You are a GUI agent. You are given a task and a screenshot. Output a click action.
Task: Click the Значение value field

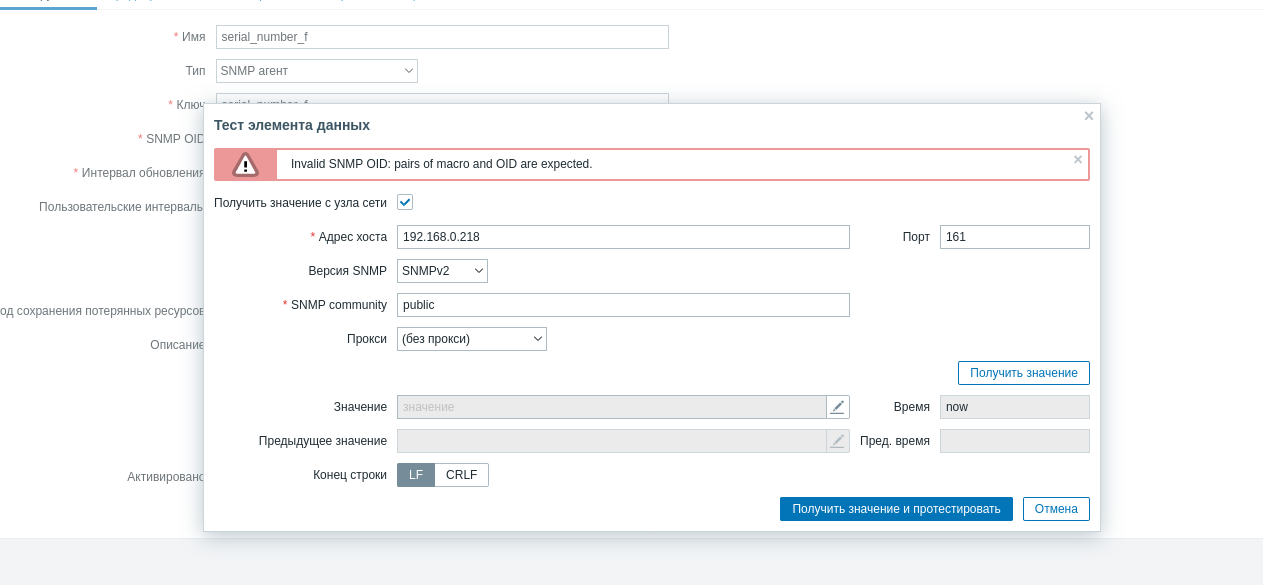pos(610,407)
